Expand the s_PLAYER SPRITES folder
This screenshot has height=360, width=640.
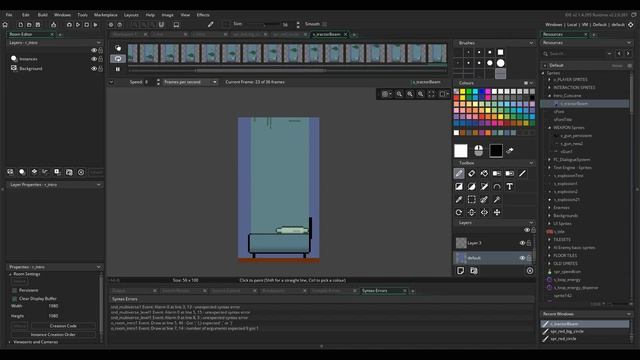[x=549, y=80]
